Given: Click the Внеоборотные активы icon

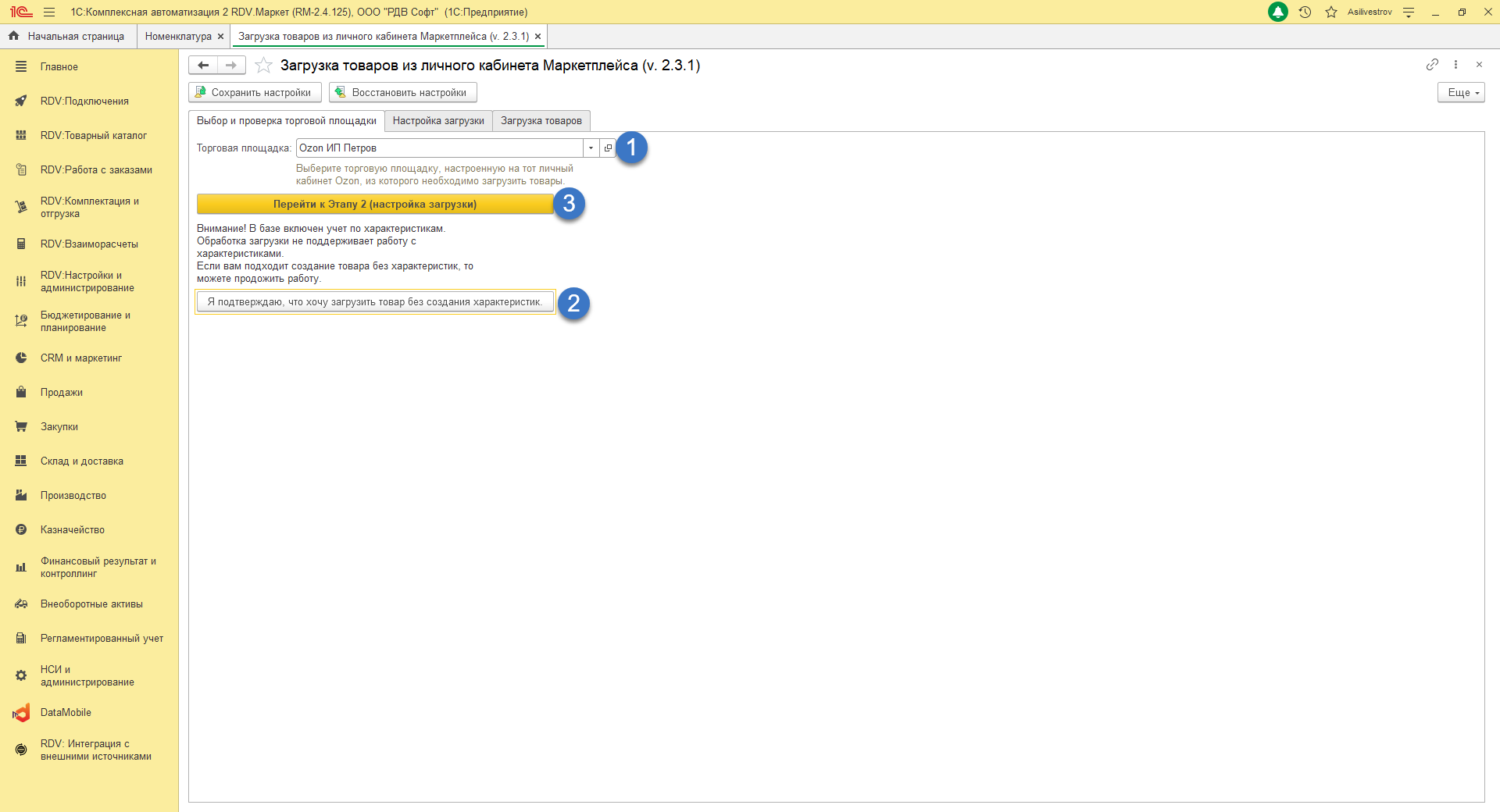Looking at the screenshot, I should [21, 604].
